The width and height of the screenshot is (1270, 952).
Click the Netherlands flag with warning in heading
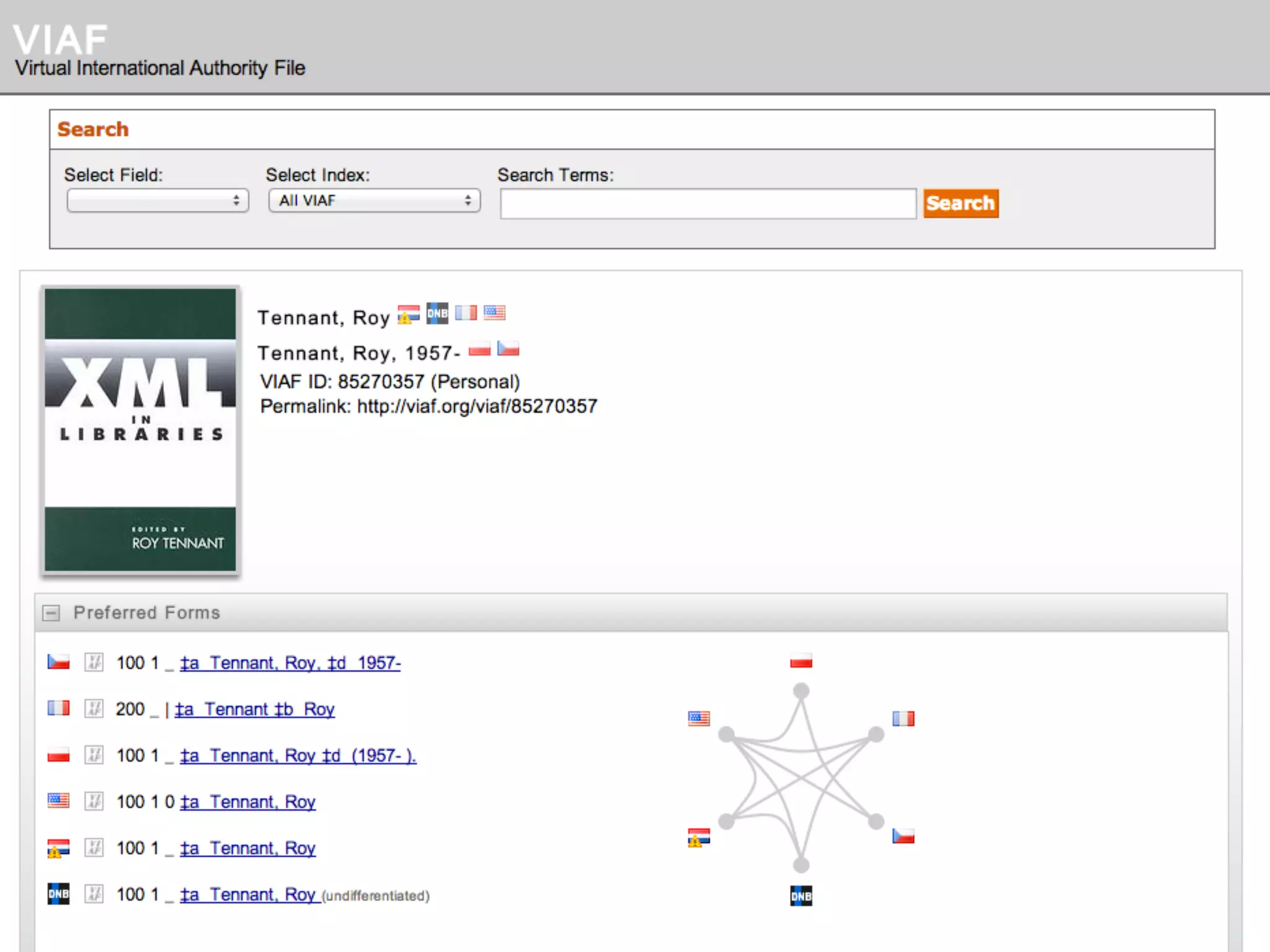(408, 314)
